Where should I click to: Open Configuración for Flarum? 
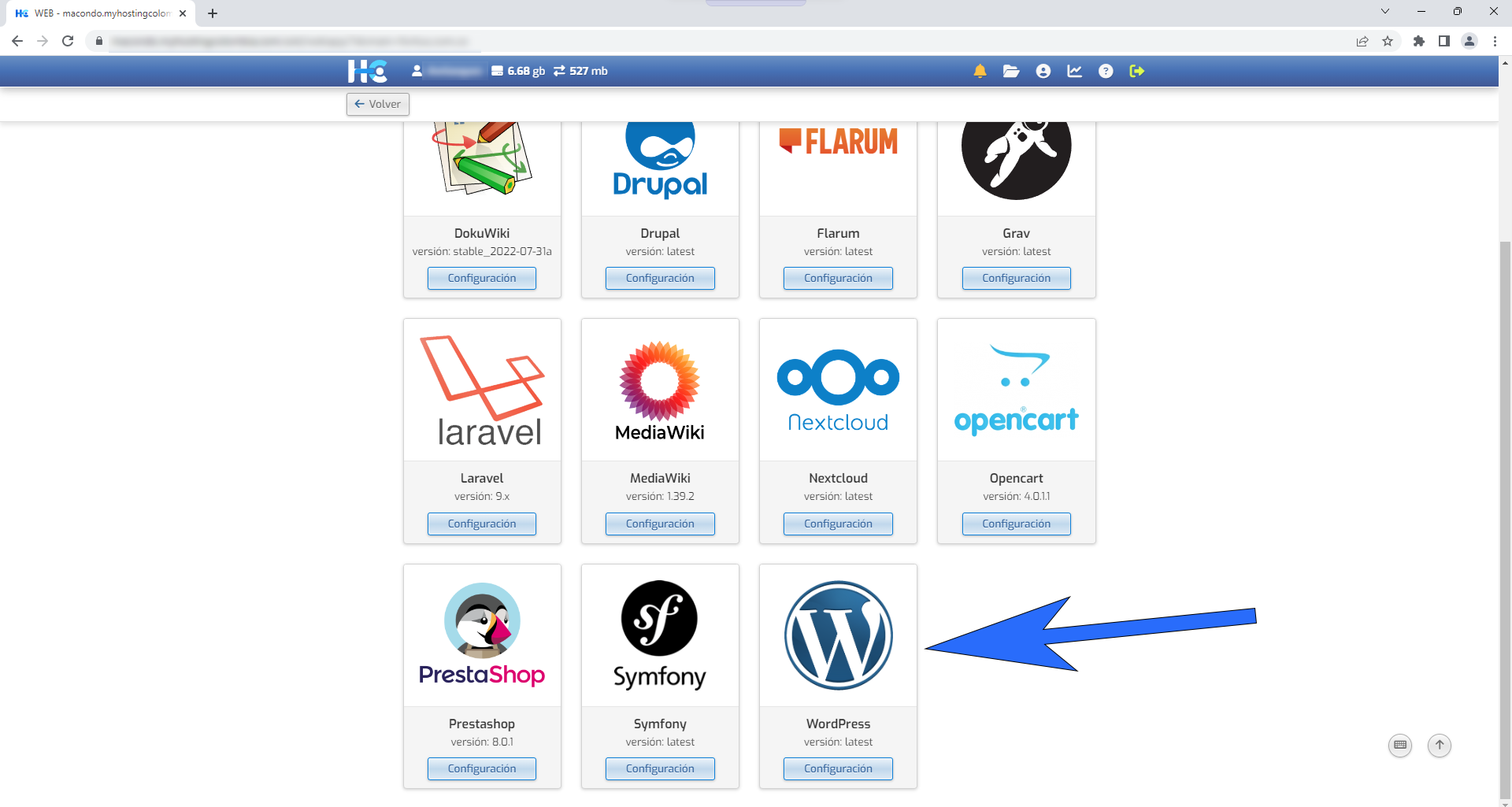point(838,278)
